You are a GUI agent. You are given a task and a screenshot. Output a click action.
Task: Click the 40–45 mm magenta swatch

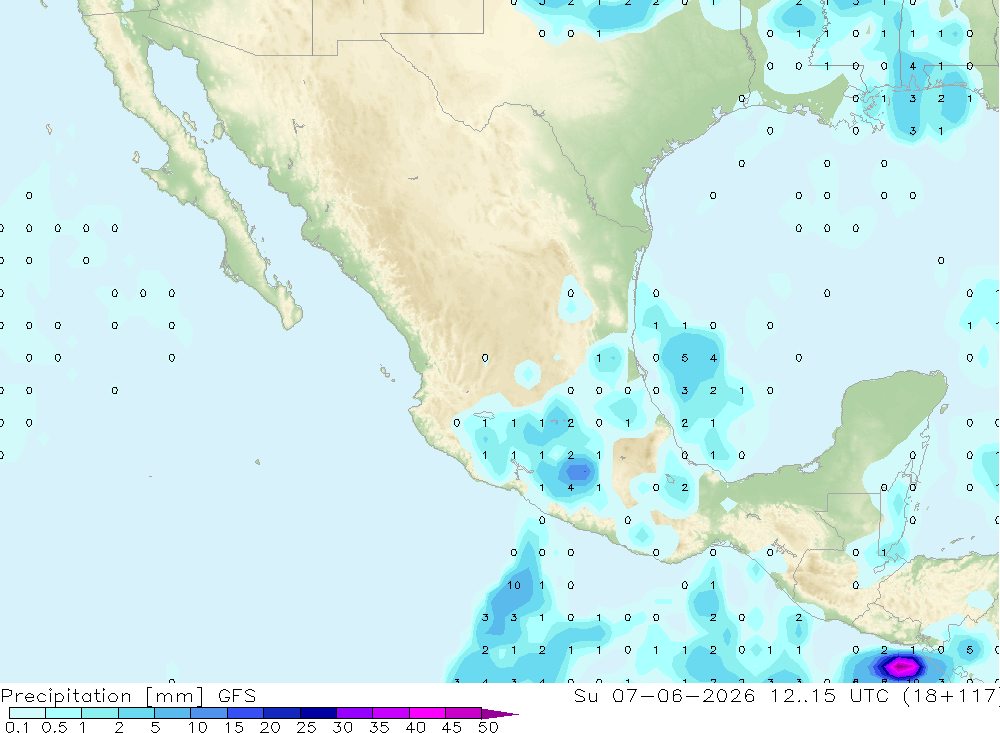[427, 713]
